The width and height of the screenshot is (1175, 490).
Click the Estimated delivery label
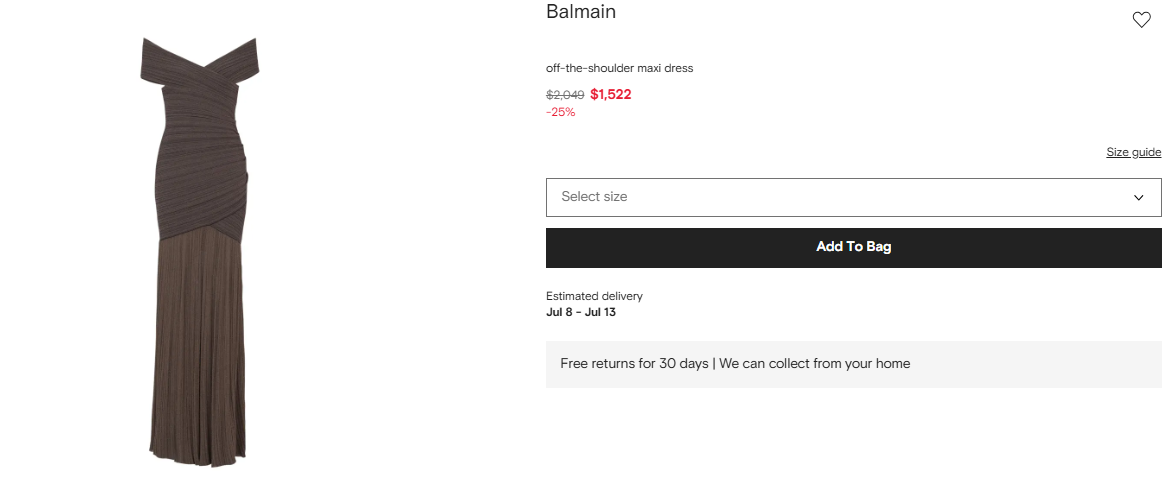[594, 296]
